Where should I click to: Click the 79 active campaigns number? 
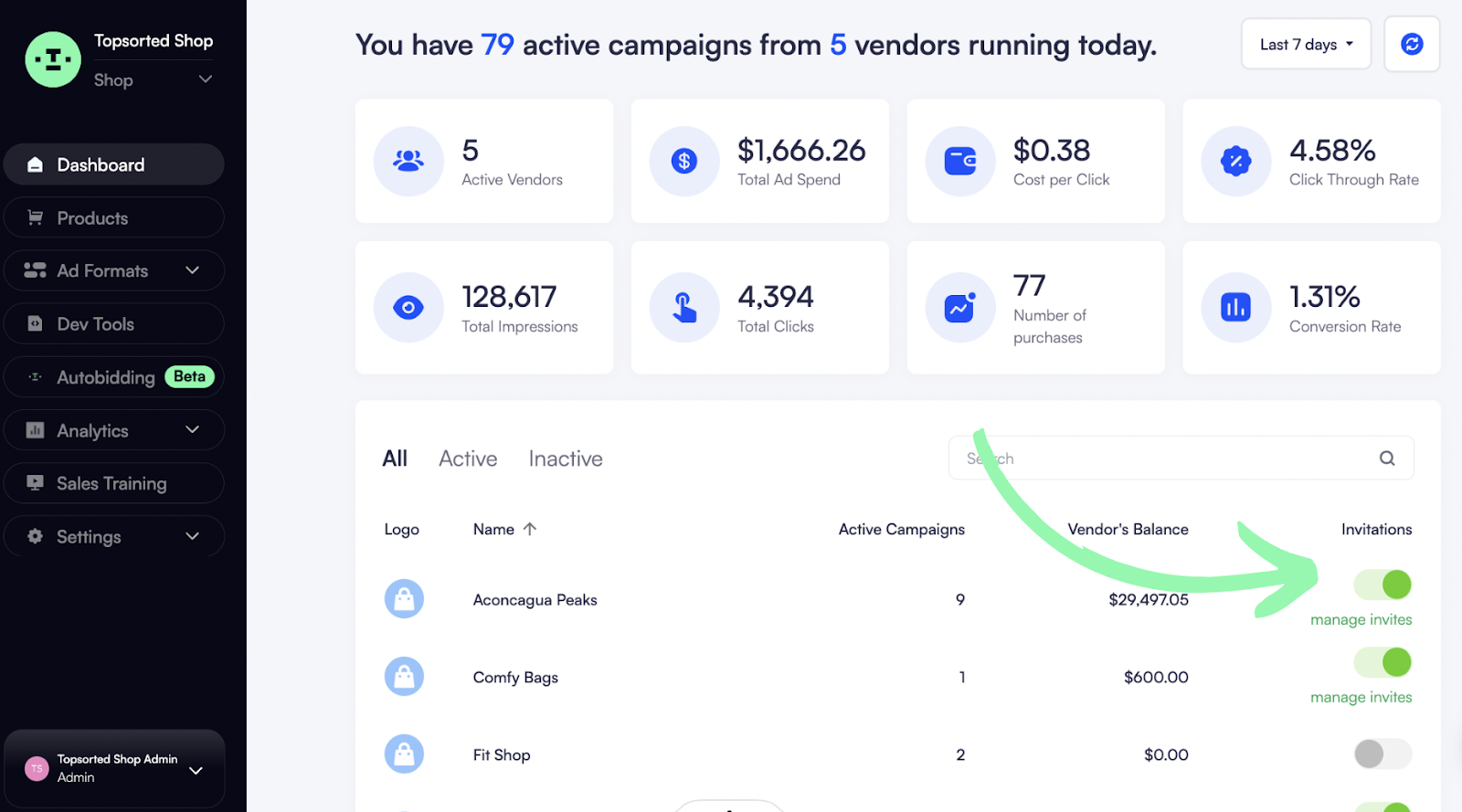(x=497, y=45)
